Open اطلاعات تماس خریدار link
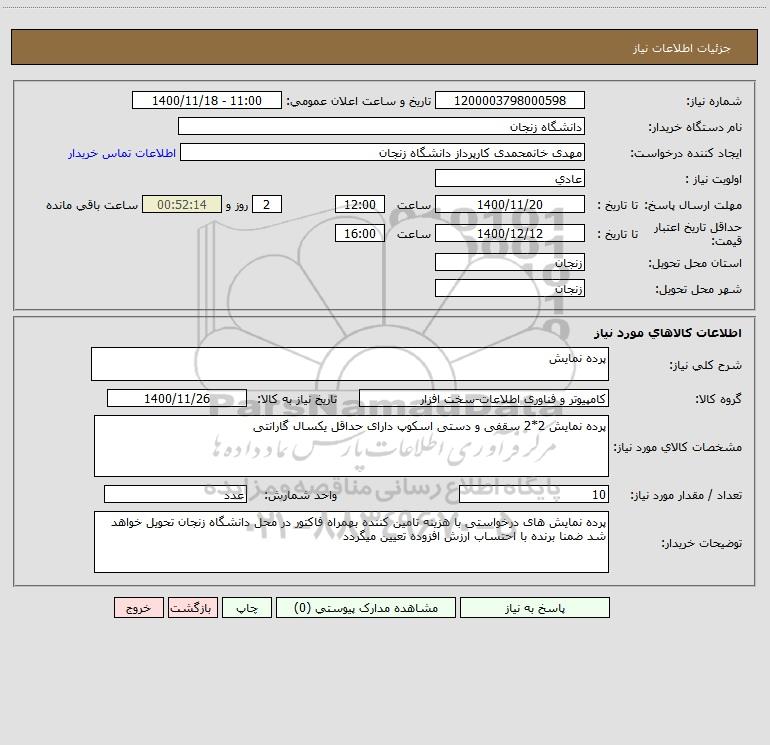Screen dimensions: 770x745 tap(122, 153)
